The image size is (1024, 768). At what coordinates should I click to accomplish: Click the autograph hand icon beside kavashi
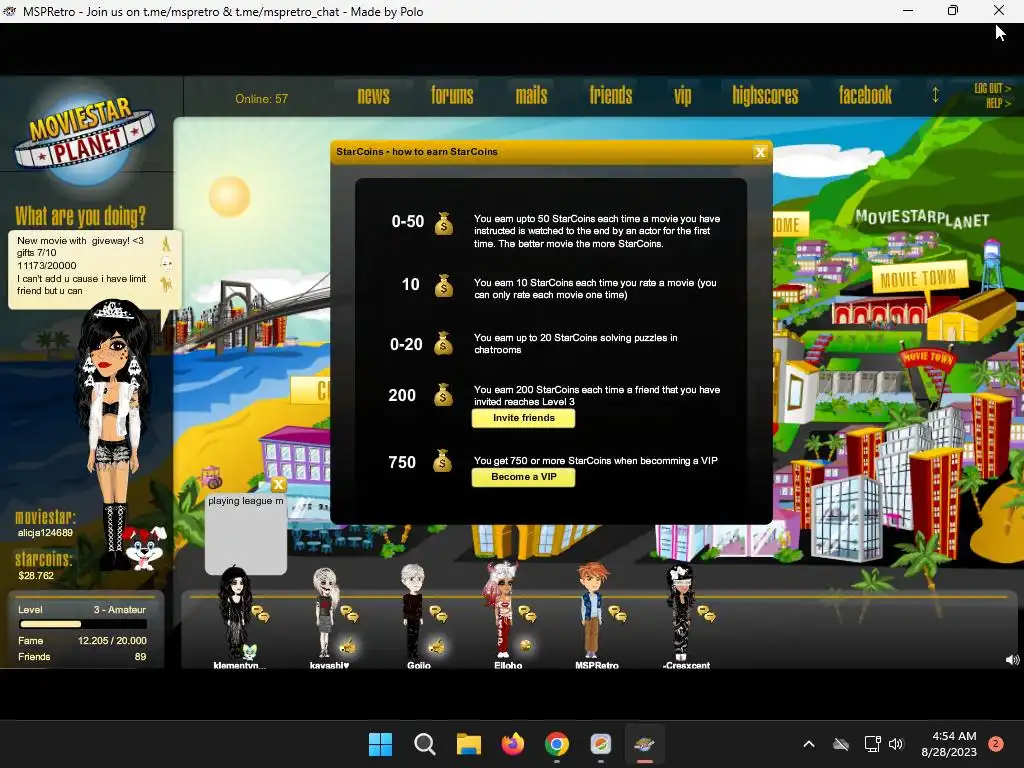[x=347, y=647]
